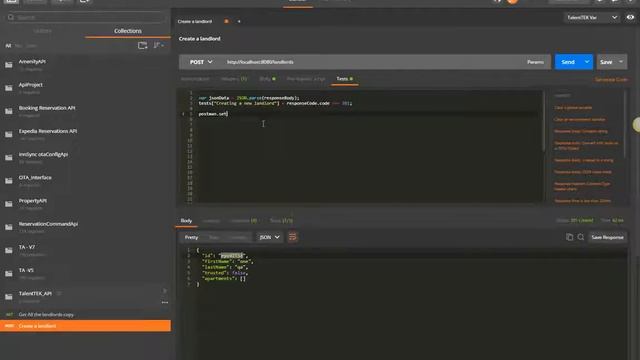Expand the TalenTEK_API details arrow

tap(165, 291)
